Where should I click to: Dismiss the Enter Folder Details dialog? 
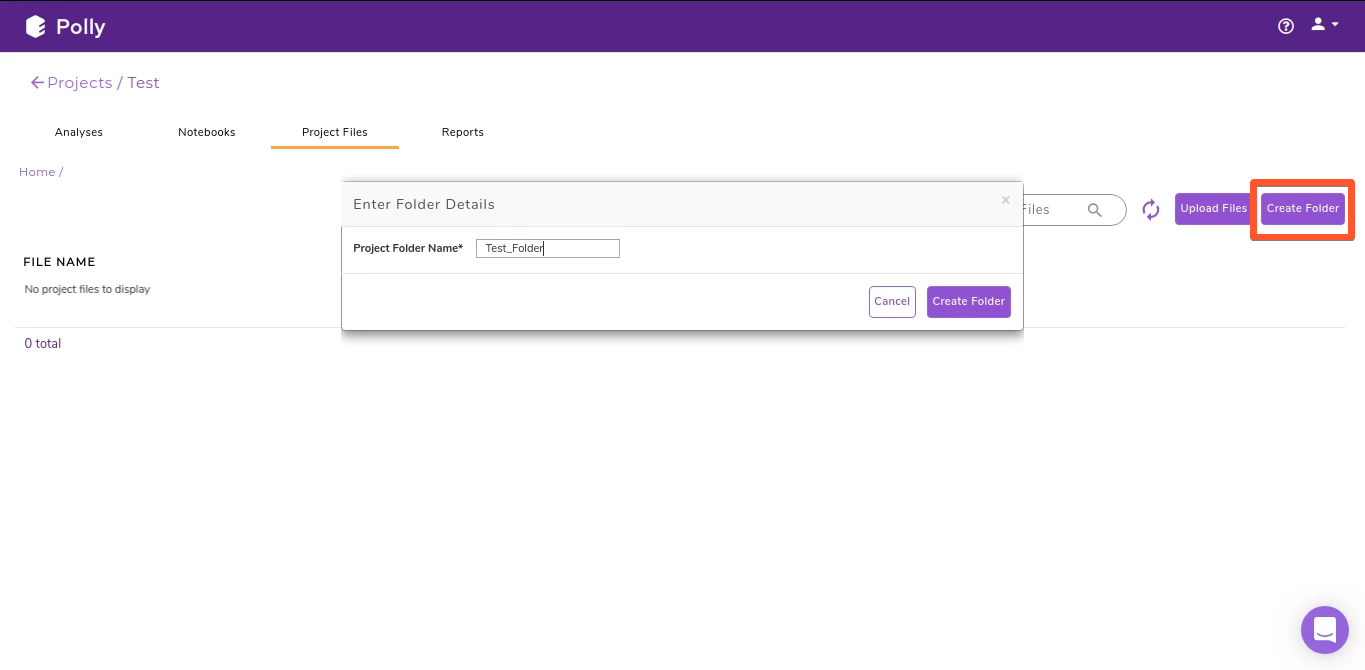(1005, 200)
